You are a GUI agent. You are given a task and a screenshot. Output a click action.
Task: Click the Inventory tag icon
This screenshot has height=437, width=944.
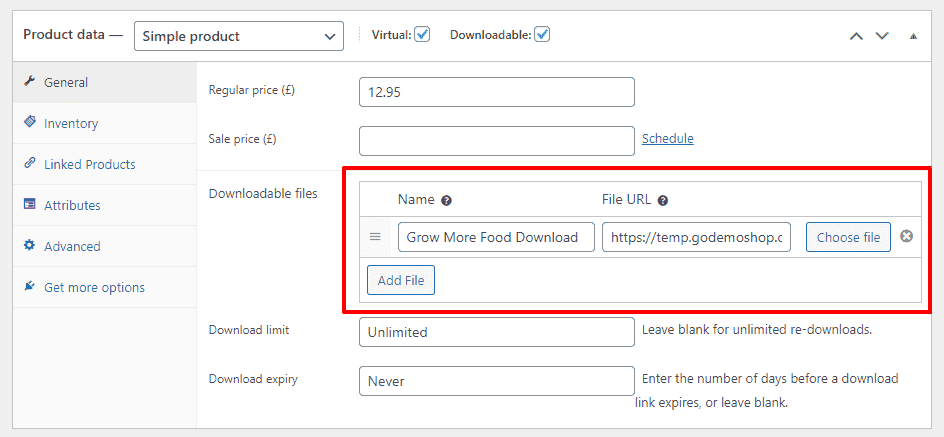click(x=29, y=122)
